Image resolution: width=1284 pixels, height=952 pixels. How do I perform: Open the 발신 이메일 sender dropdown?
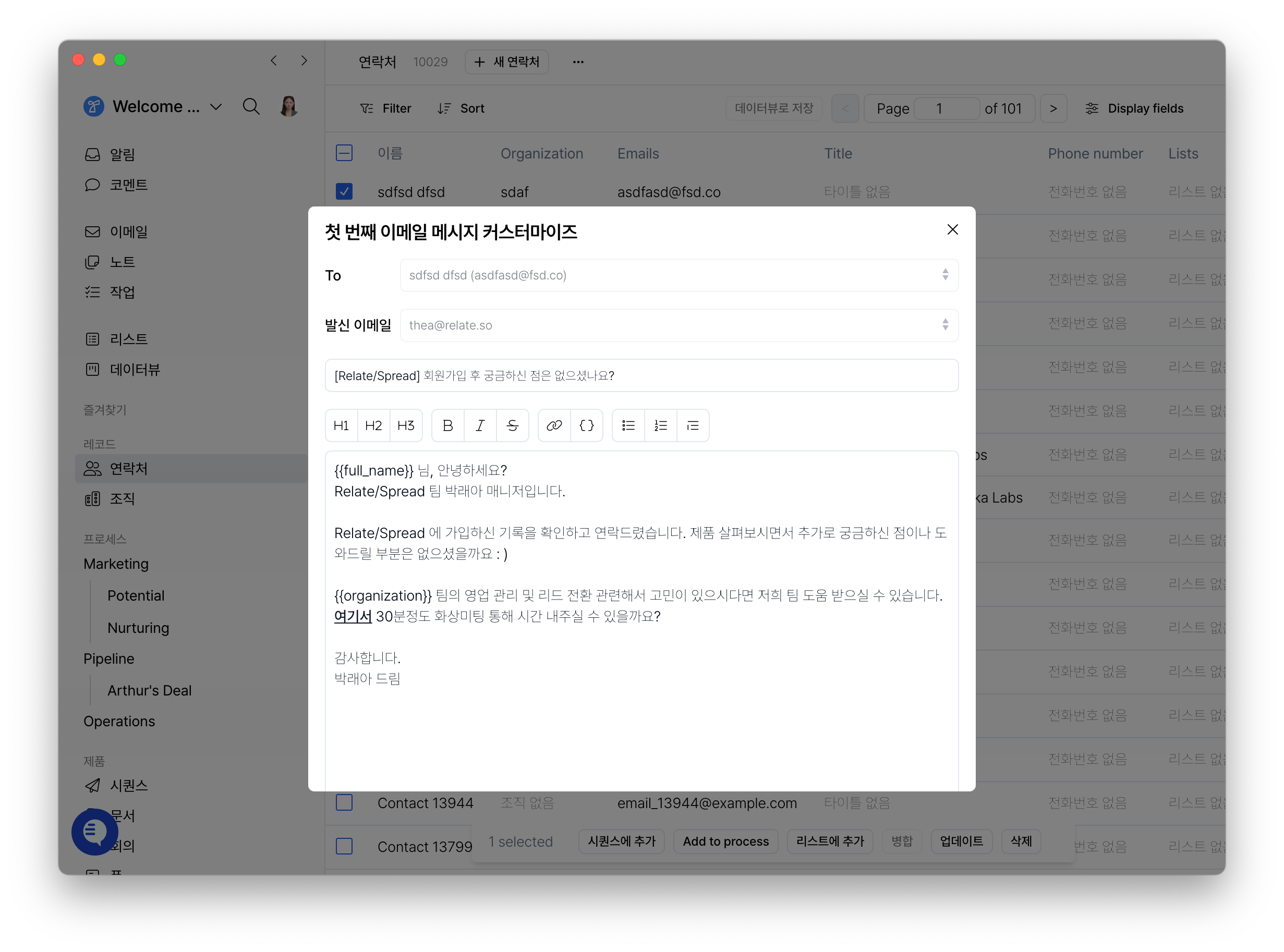[679, 325]
